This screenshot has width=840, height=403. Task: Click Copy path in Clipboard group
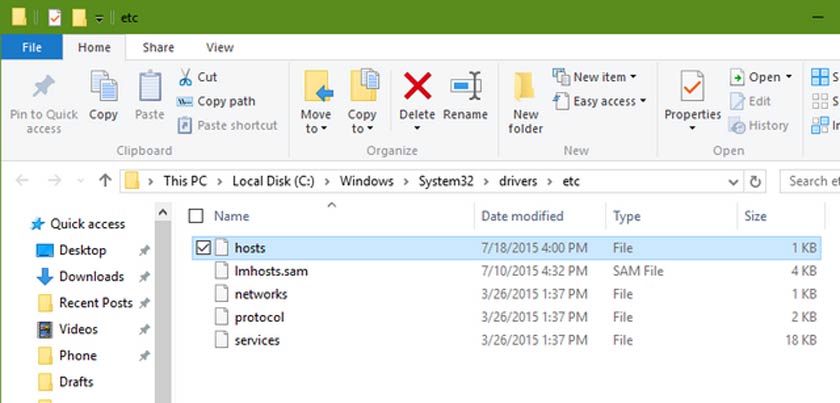tap(216, 101)
